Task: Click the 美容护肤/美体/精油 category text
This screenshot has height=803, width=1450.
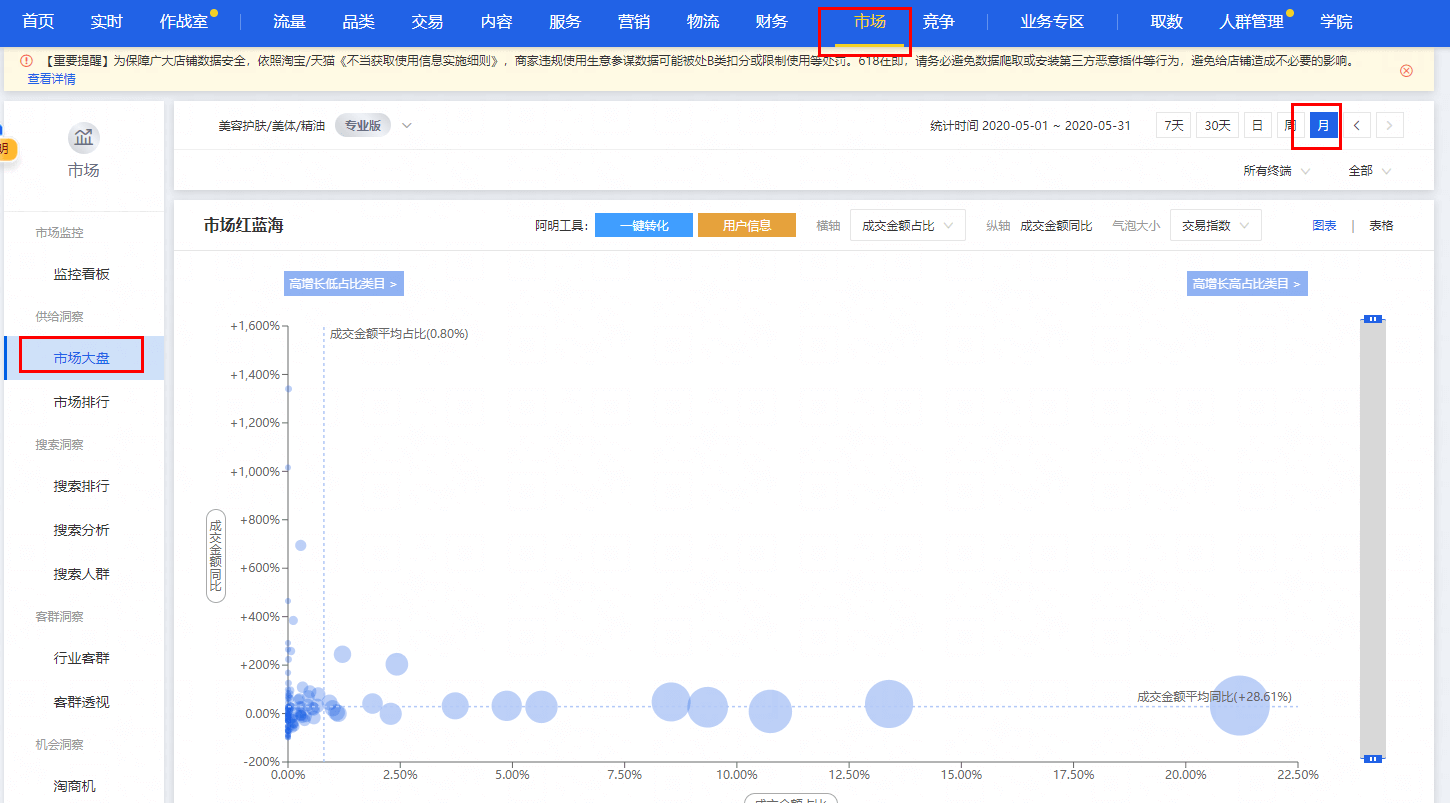Action: [272, 126]
